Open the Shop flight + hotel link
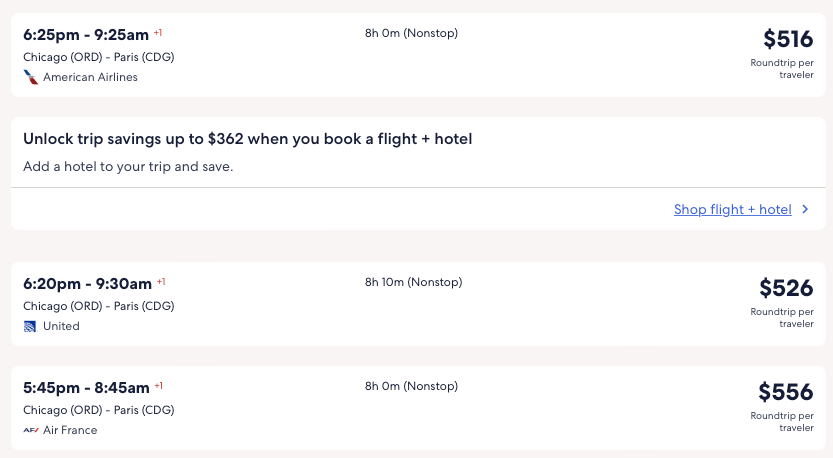Image resolution: width=833 pixels, height=458 pixels. (732, 210)
